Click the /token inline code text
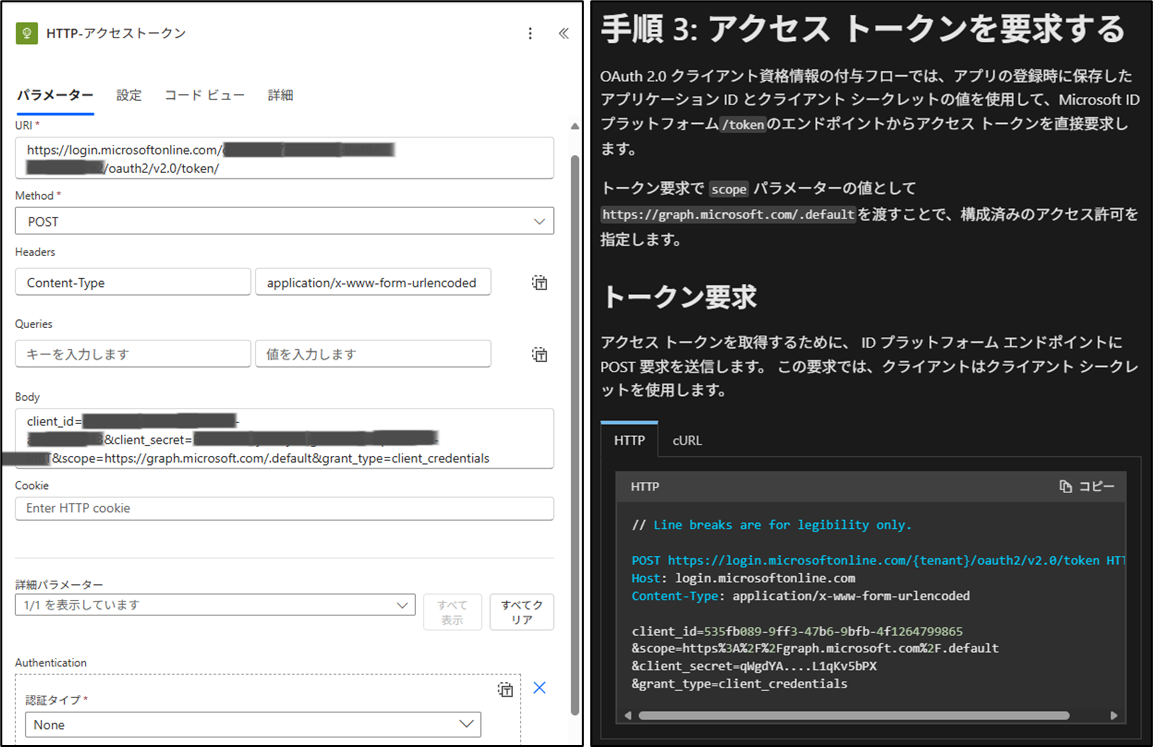The image size is (1153, 747). (743, 124)
